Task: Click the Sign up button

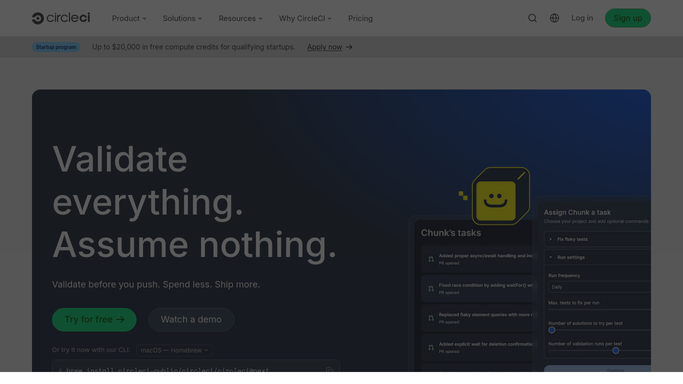Action: click(x=628, y=18)
